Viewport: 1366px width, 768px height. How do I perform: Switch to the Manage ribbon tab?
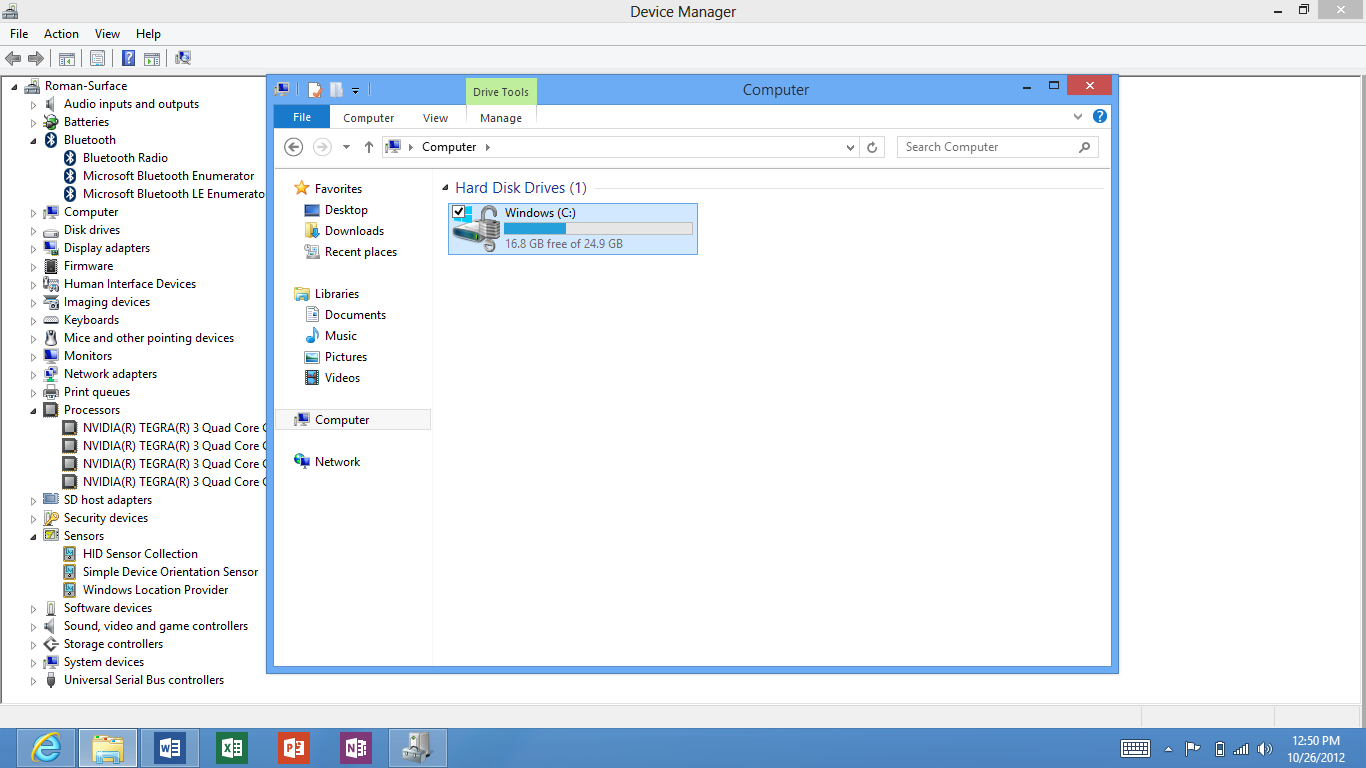pos(501,118)
